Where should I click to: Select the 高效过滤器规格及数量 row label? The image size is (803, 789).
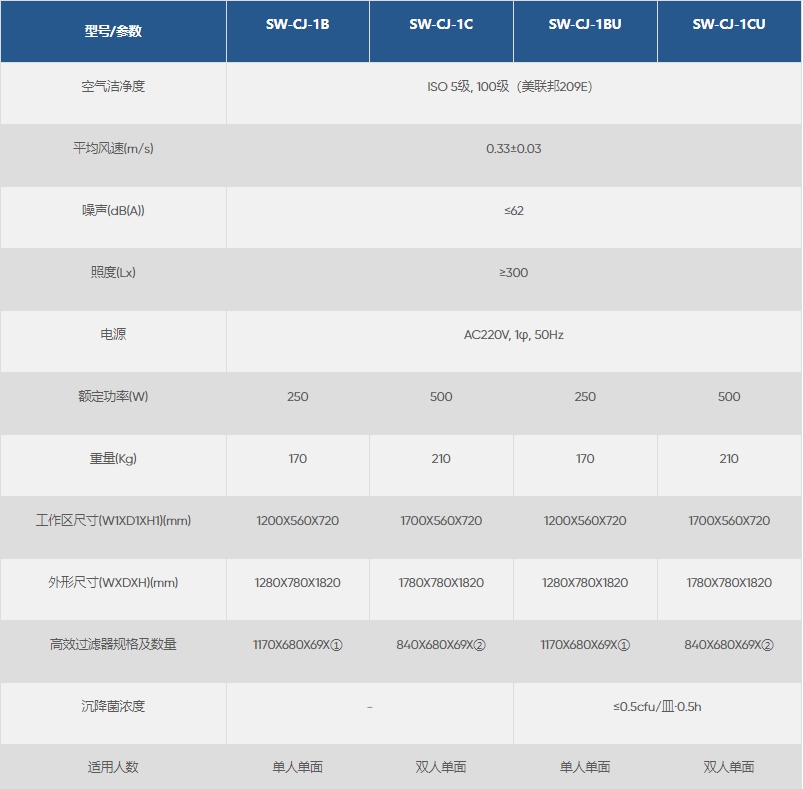113,645
